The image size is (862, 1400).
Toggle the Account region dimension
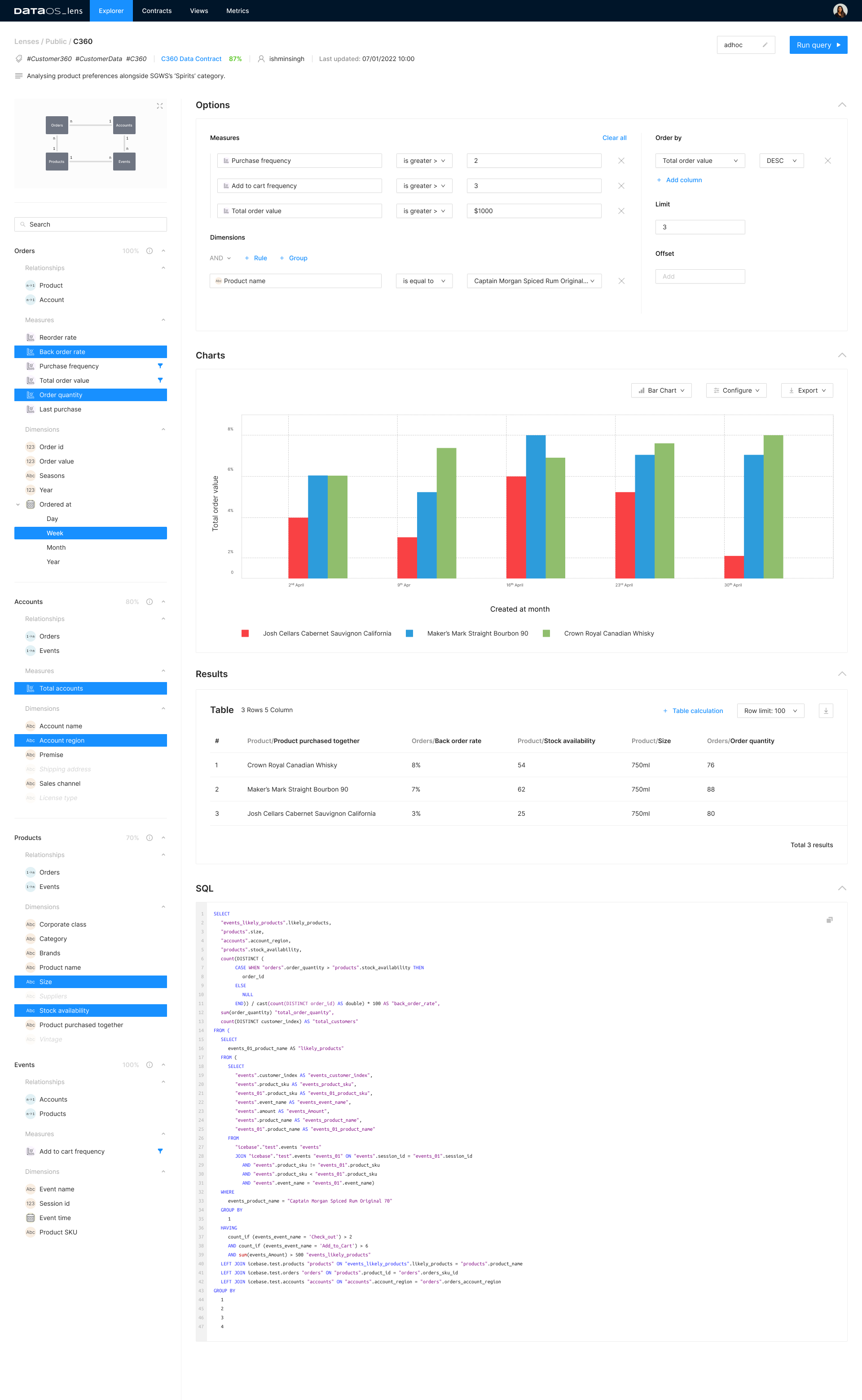[x=91, y=740]
